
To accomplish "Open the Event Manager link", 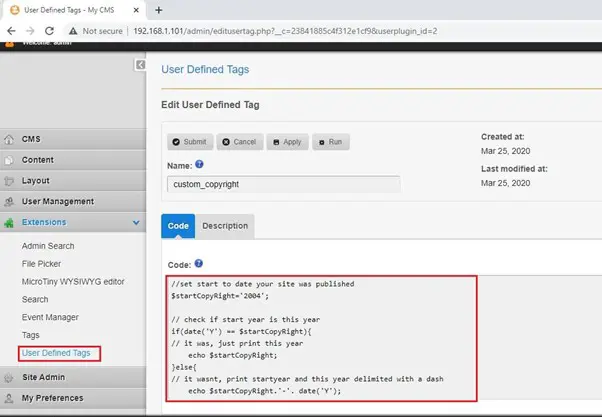I will 51,317.
